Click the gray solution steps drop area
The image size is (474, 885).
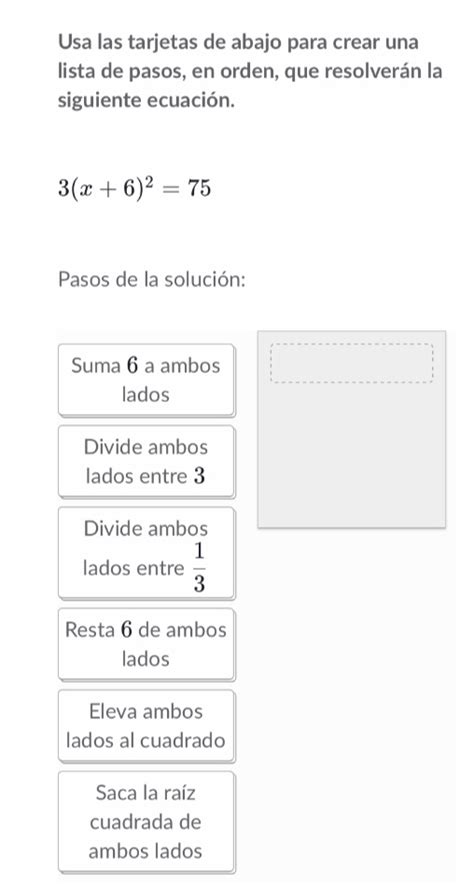pyautogui.click(x=352, y=430)
